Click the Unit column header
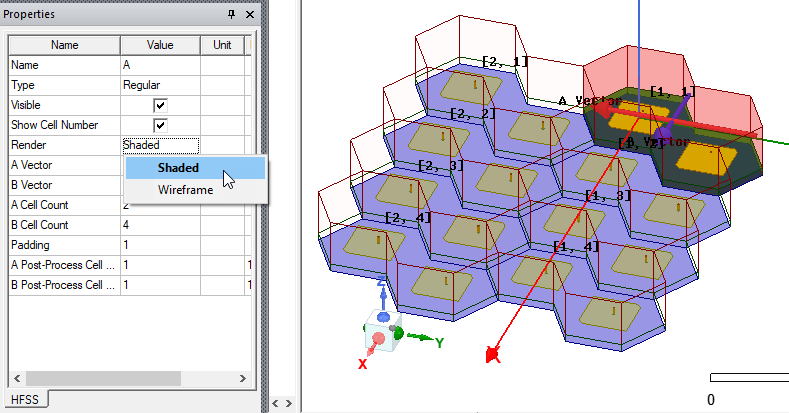The image size is (789, 413). pos(222,45)
